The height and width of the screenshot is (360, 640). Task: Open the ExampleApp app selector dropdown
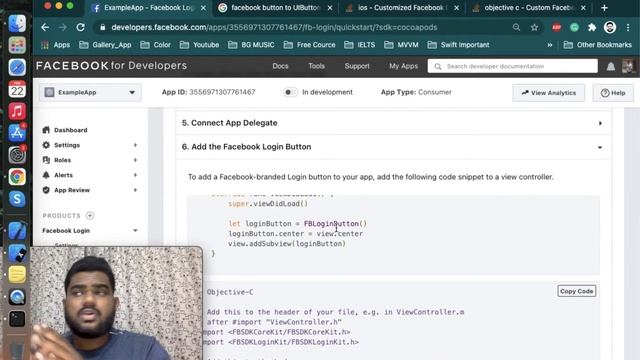[x=90, y=92]
